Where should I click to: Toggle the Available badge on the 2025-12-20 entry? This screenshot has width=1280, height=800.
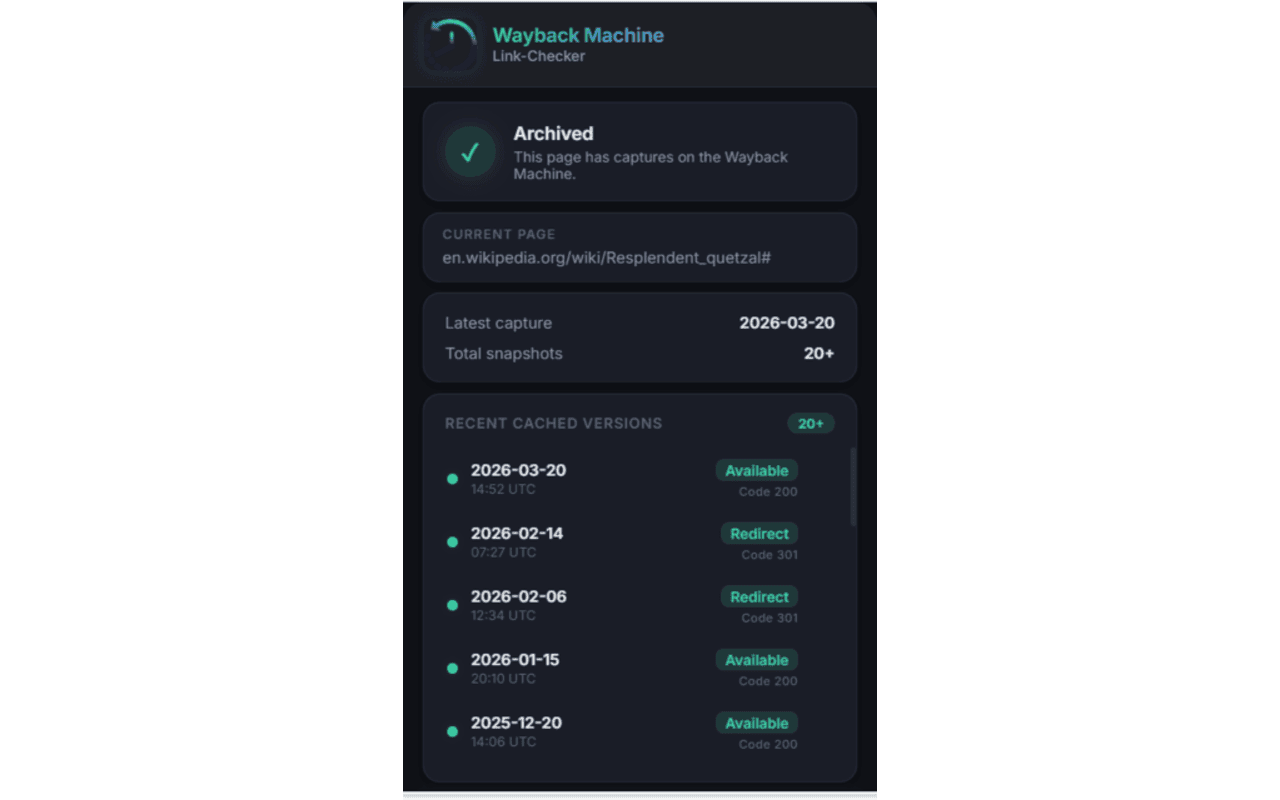[x=756, y=723]
